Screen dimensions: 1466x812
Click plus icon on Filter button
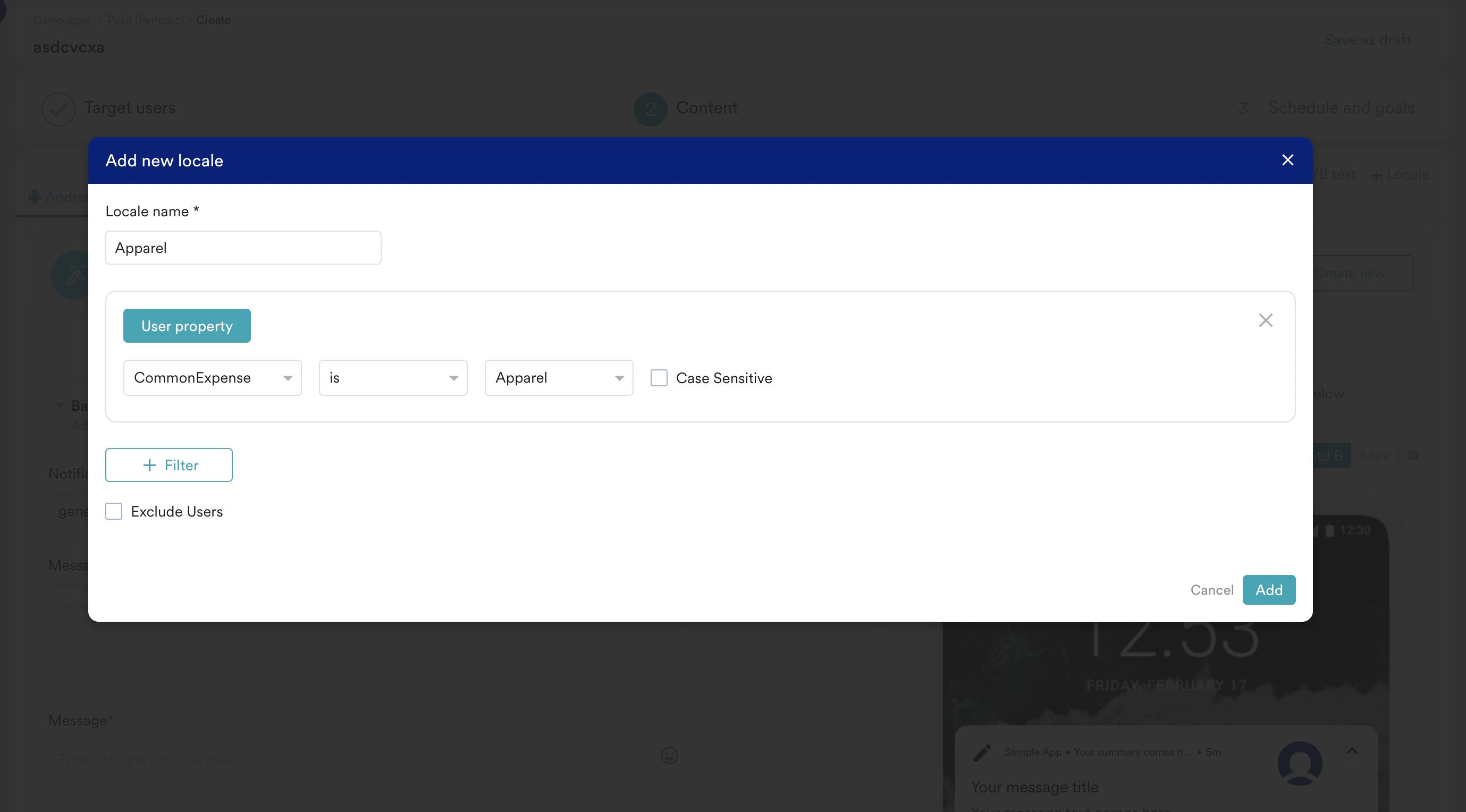pos(149,465)
